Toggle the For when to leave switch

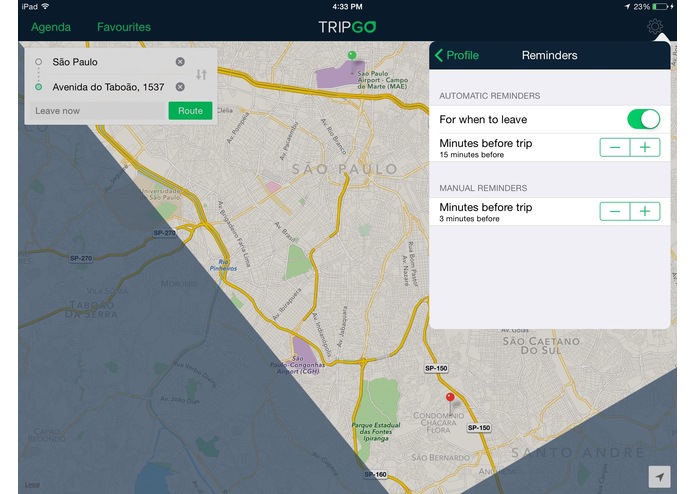tap(644, 119)
